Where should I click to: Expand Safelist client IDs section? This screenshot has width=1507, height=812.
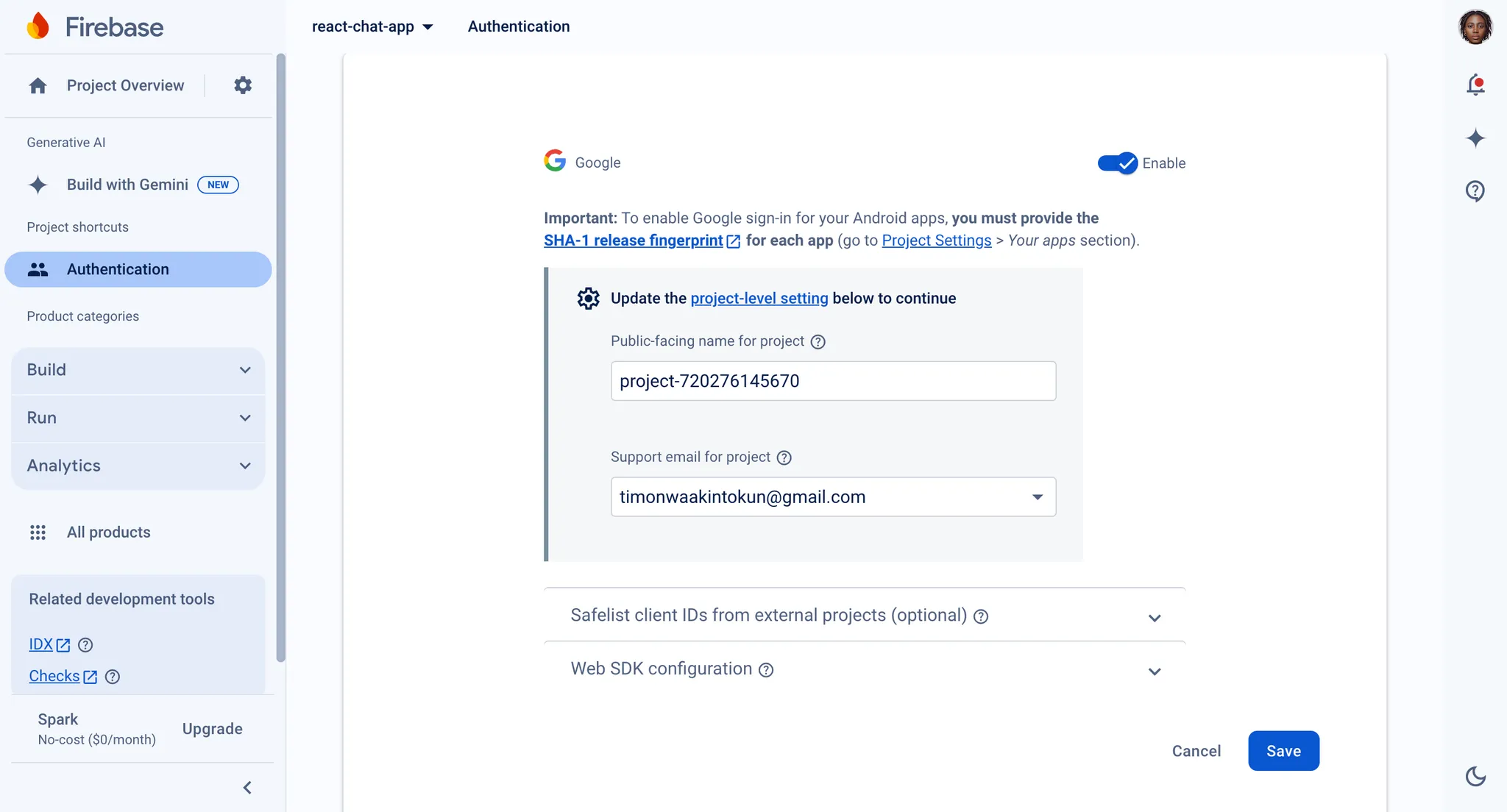pyautogui.click(x=1154, y=618)
